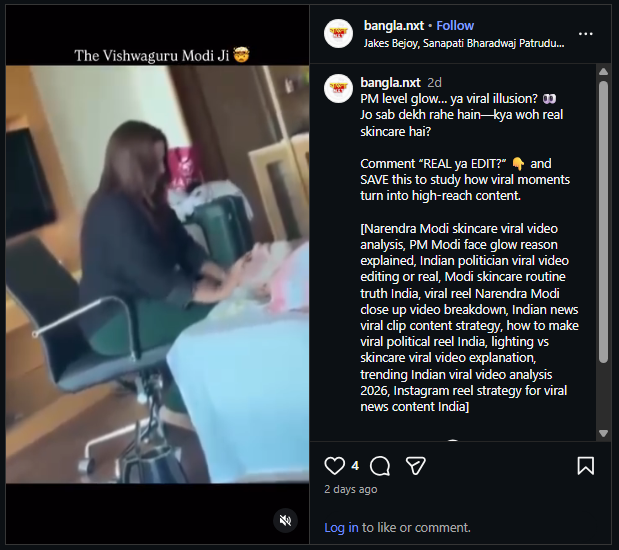
Task: Open comments with speech bubble icon
Action: (380, 466)
